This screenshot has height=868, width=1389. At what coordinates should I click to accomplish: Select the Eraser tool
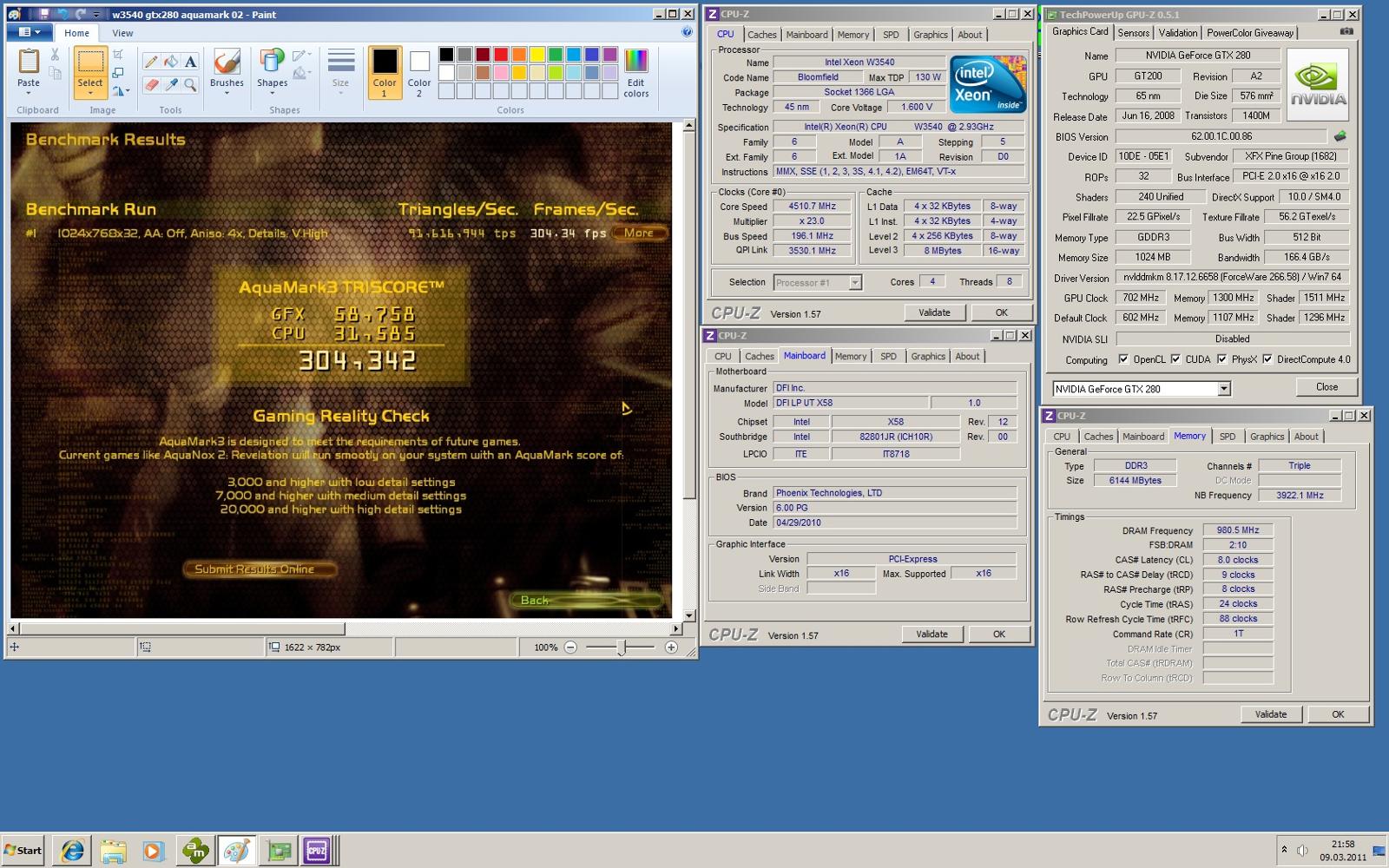tap(151, 84)
